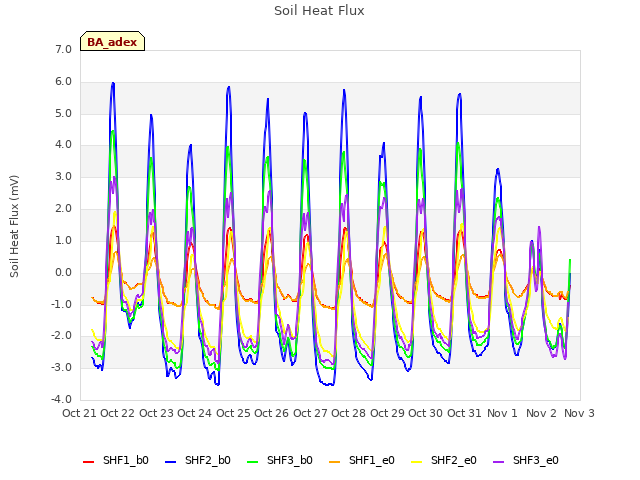This screenshot has height=480, width=640.
Task: Click the Oct 26 x-axis tick label
Action: (x=271, y=413)
